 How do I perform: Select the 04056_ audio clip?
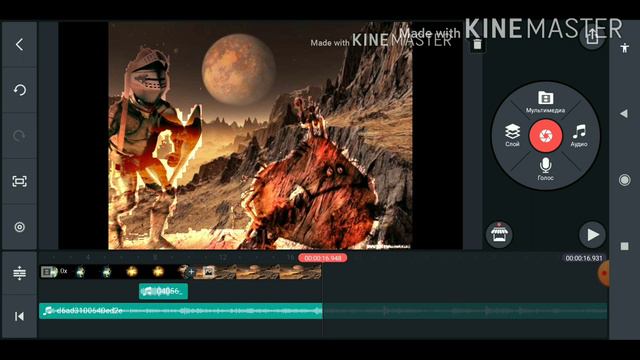(x=163, y=291)
